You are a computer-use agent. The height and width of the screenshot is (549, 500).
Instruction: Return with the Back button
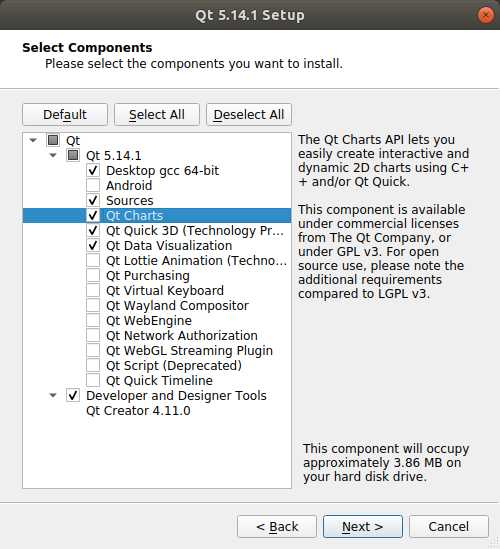click(x=277, y=526)
